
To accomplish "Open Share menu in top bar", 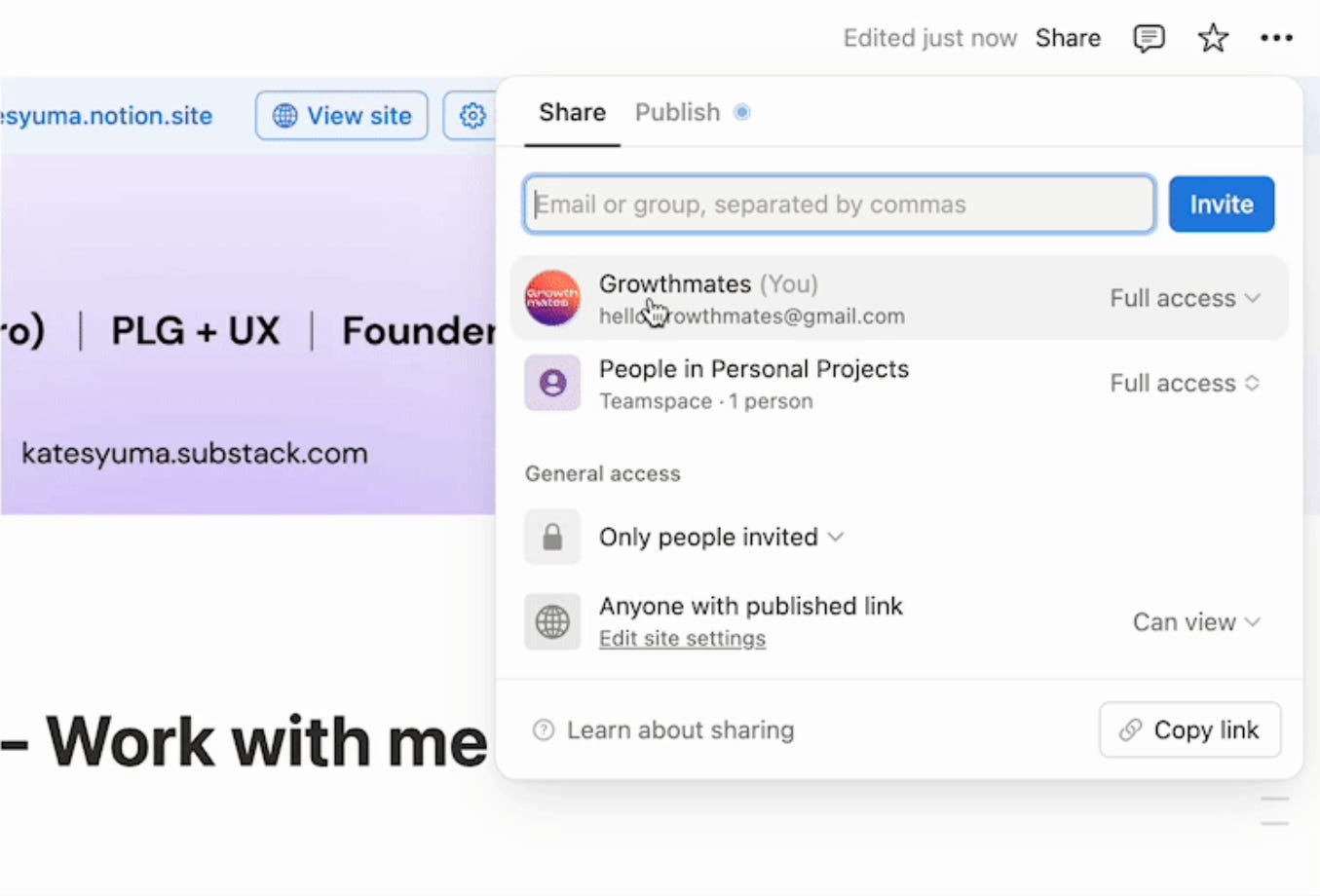I will 1068,38.
